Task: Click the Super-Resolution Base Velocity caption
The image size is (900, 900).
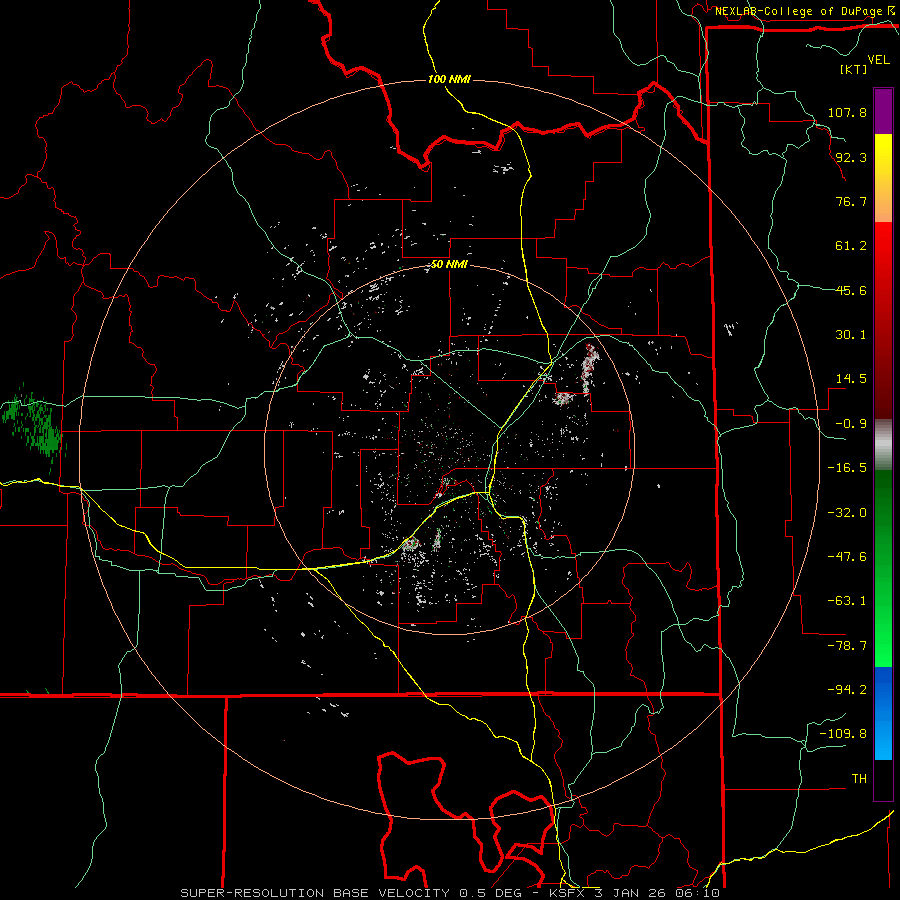Action: (450, 893)
